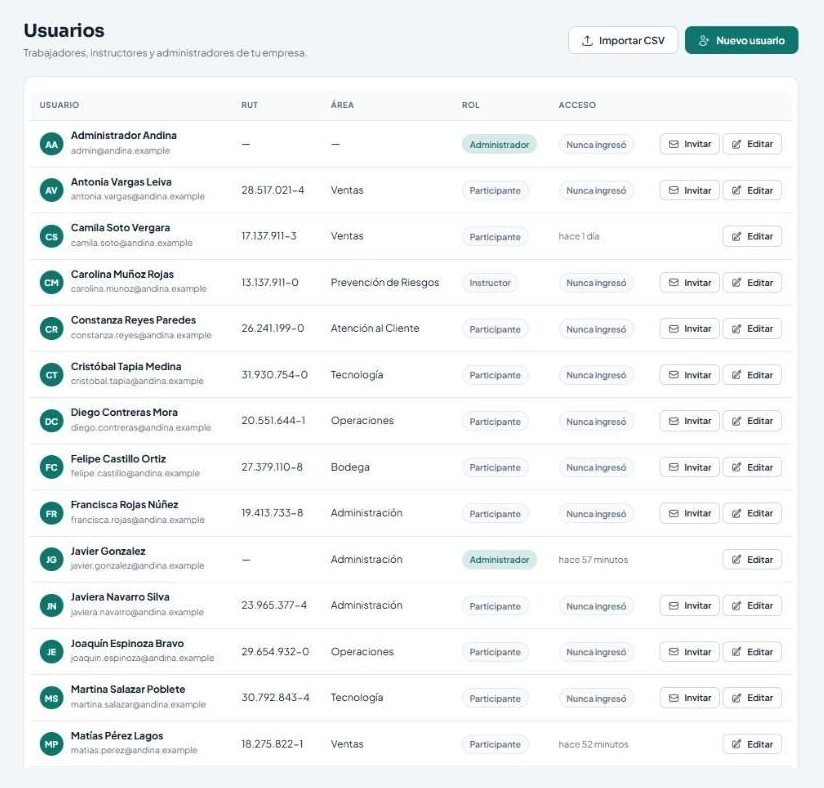Click the Importar CSV button

click(623, 40)
